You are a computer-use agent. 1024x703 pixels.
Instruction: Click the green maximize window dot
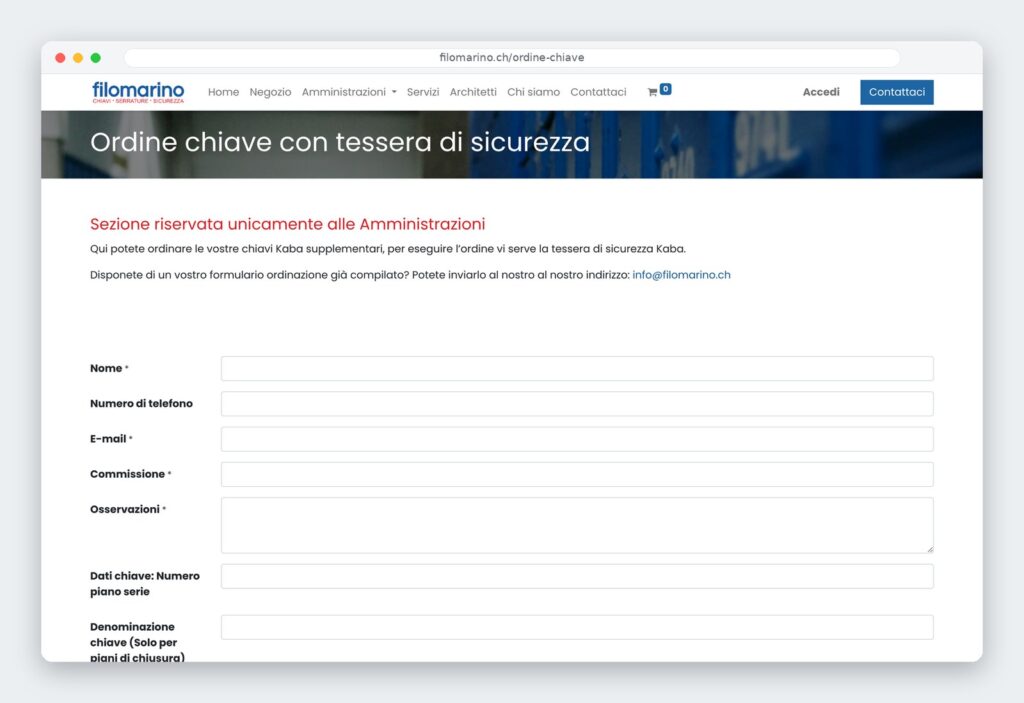pyautogui.click(x=95, y=57)
